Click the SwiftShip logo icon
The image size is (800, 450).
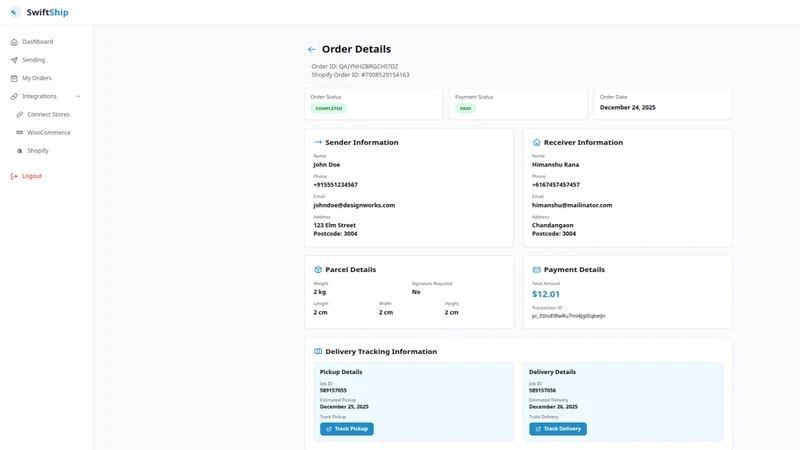[x=14, y=12]
